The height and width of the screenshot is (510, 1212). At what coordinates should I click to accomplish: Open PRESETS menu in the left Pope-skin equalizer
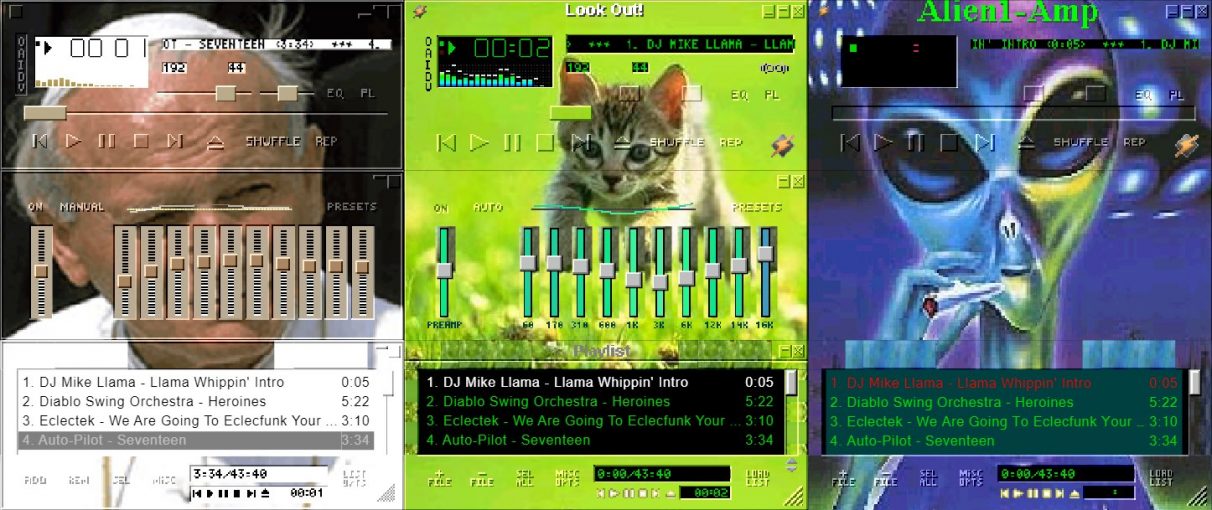point(352,207)
